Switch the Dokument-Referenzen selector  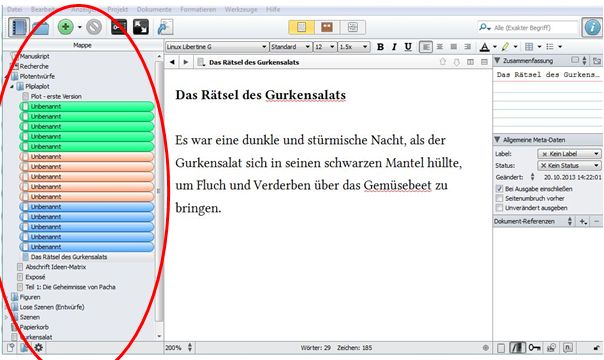pos(570,221)
